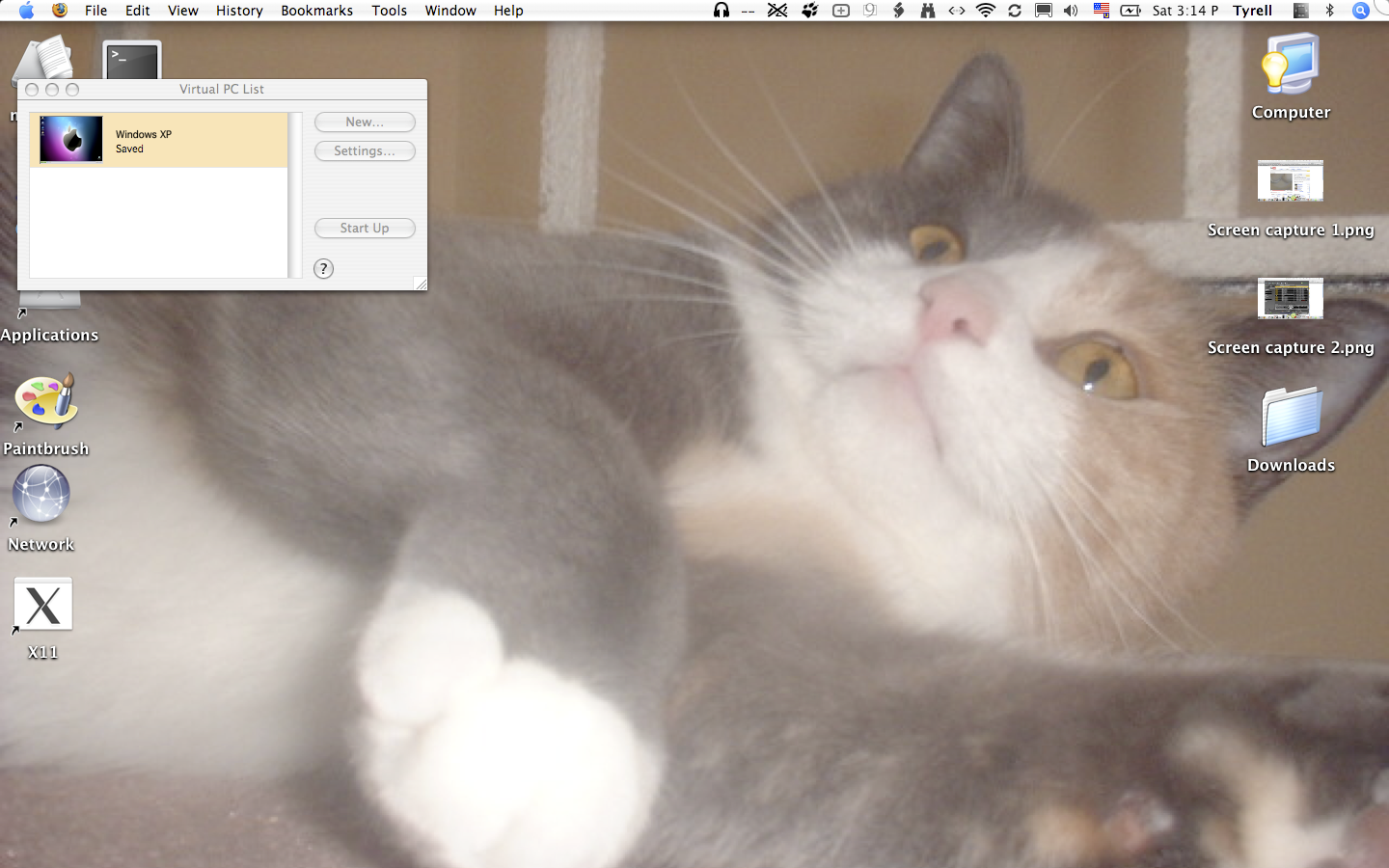Screen dimensions: 1389x868
Task: Open the Network icon
Action: [41, 494]
